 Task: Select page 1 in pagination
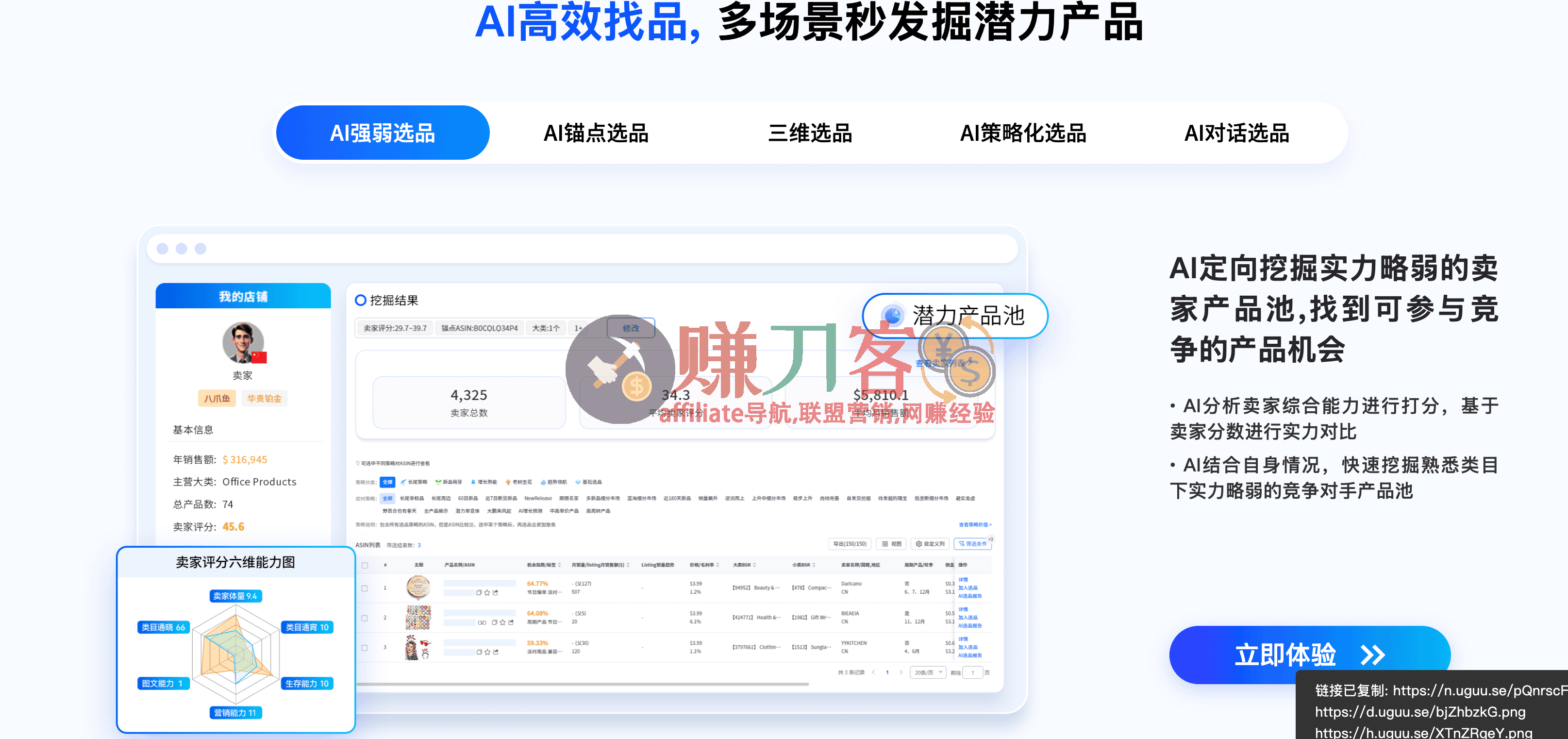[x=887, y=672]
